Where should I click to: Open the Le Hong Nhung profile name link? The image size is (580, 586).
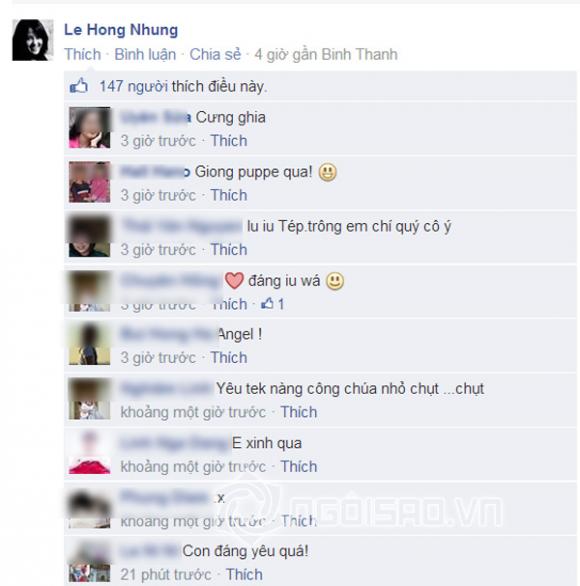click(121, 30)
